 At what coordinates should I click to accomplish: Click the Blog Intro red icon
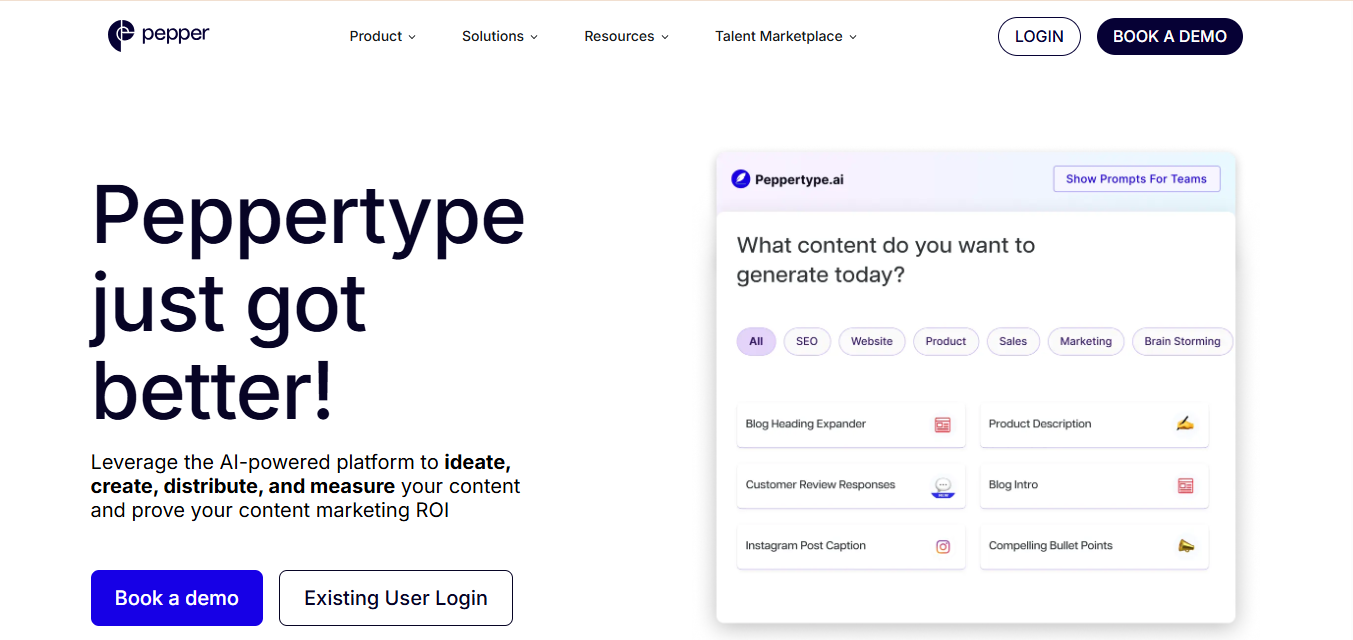[1185, 486]
